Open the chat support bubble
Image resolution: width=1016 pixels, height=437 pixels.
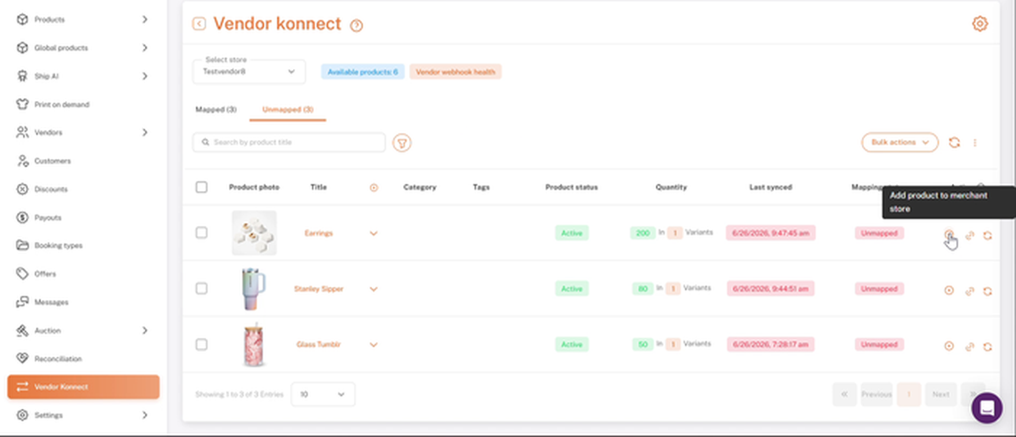click(987, 408)
